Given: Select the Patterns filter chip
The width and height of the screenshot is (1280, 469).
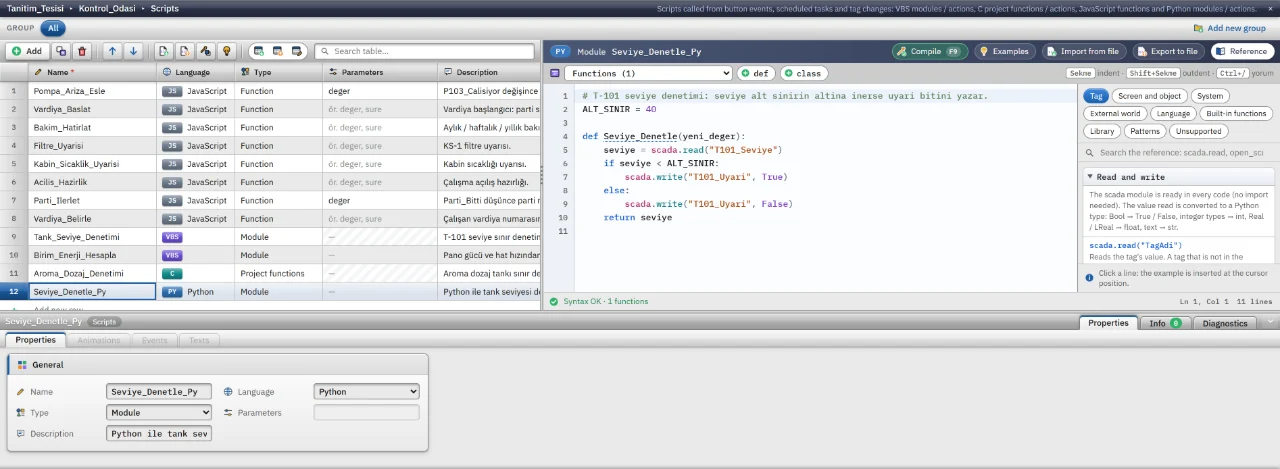Looking at the screenshot, I should click(1145, 131).
